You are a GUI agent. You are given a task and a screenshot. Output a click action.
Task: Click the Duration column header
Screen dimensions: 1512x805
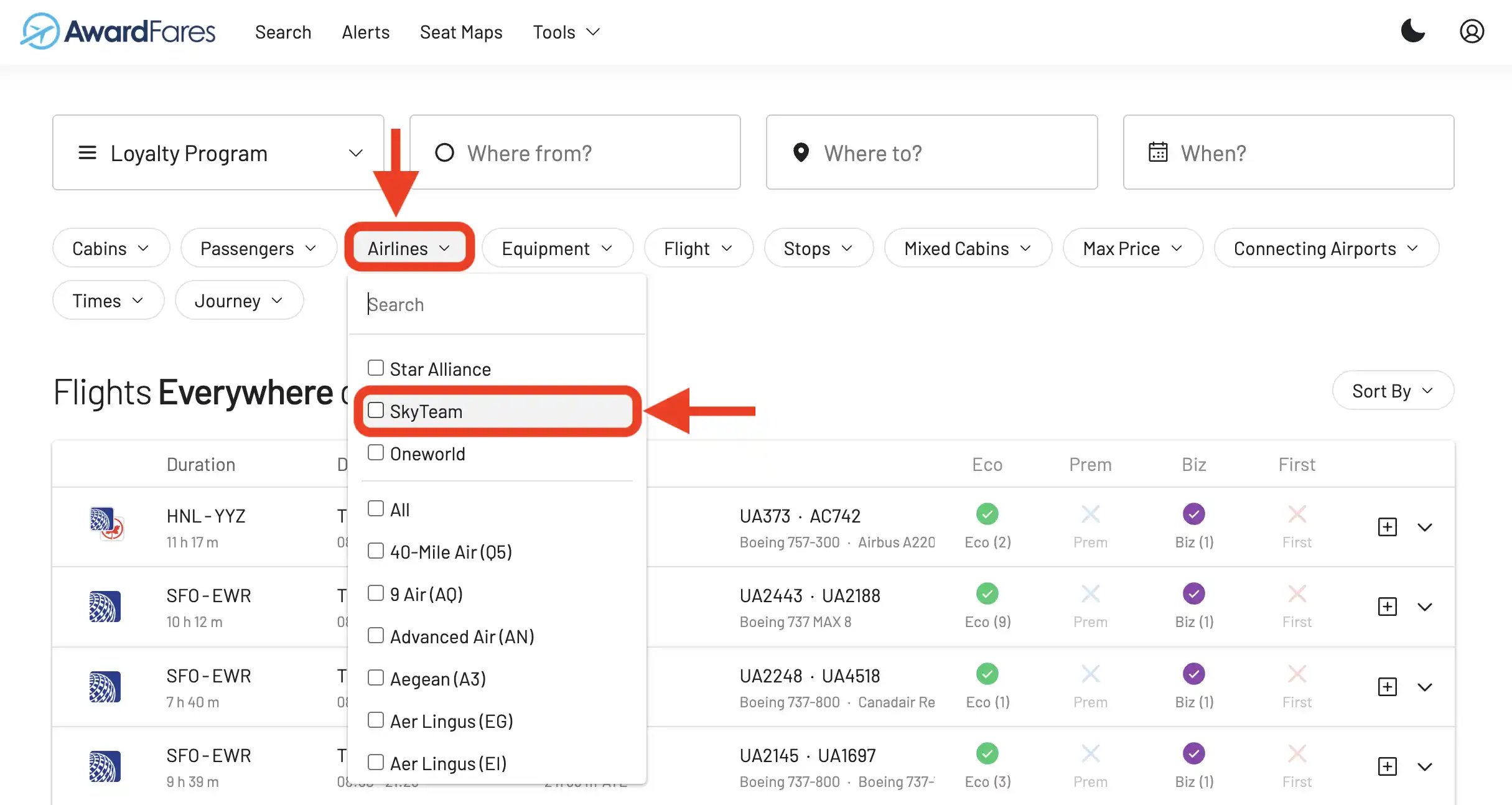[200, 465]
